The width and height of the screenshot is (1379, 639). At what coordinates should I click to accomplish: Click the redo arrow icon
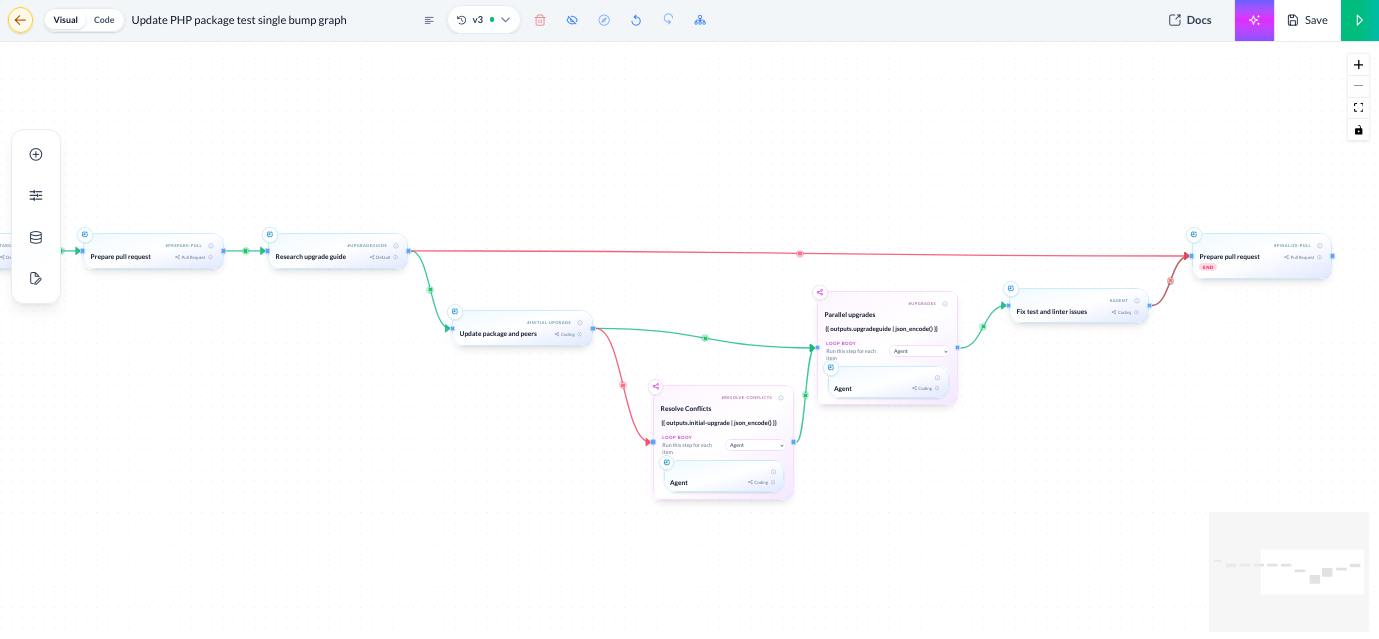pos(668,20)
